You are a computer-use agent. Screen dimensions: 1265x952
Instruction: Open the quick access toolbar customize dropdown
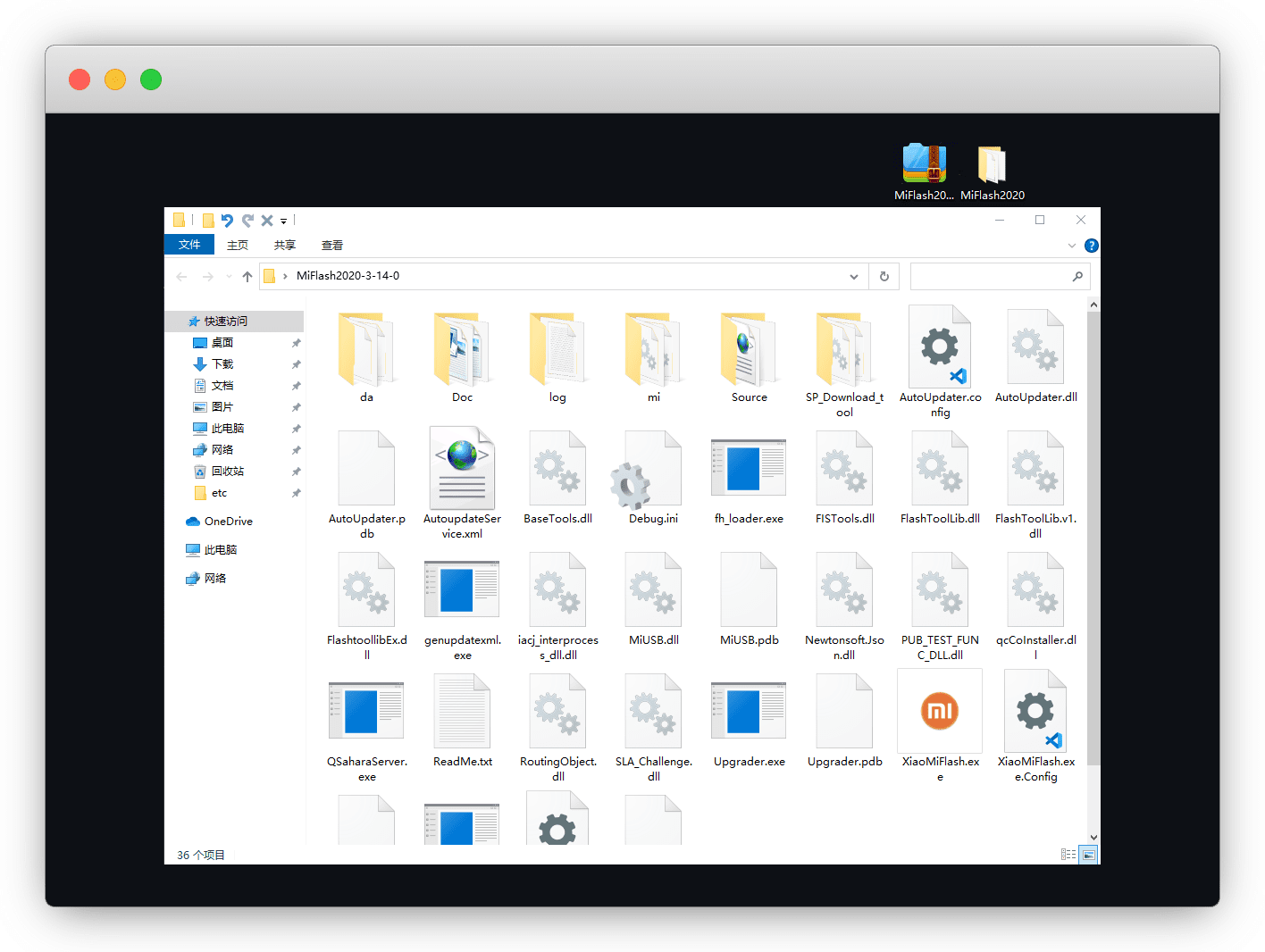[x=284, y=221]
